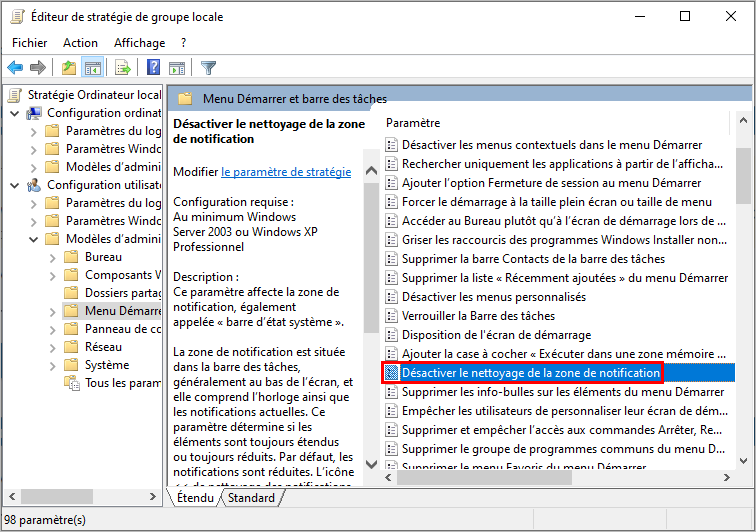
Task: Switch to the Étendu tab
Action: (195, 498)
